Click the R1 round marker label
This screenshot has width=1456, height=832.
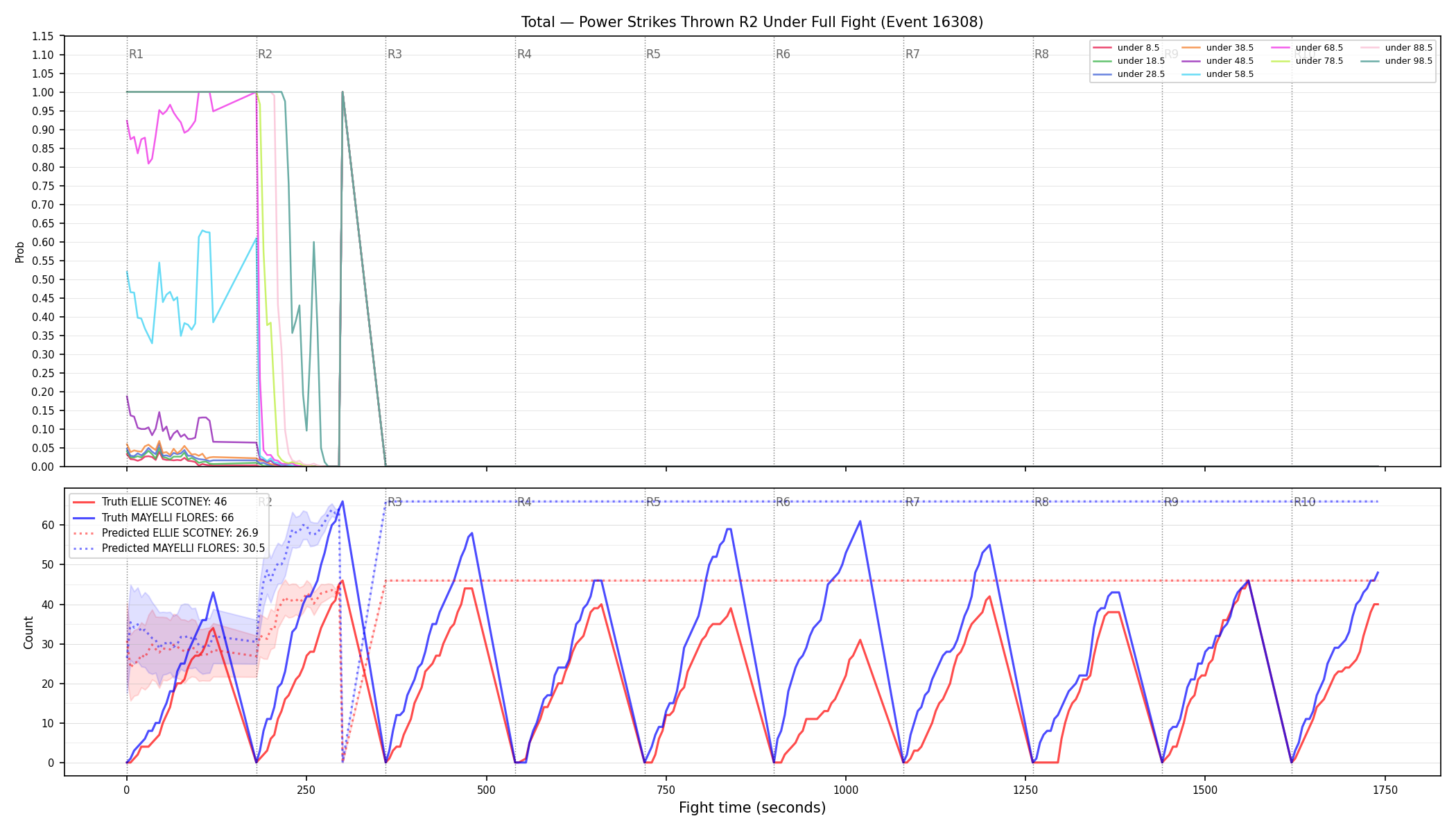[136, 54]
